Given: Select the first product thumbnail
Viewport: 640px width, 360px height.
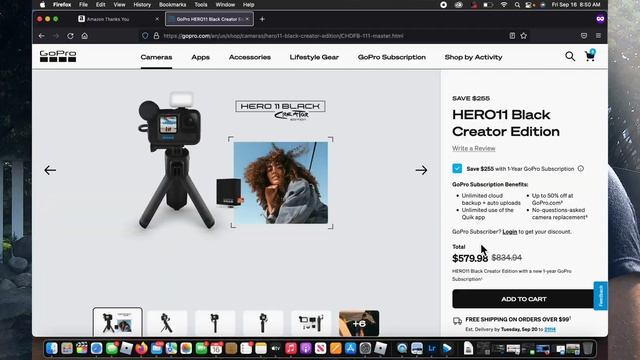Looking at the screenshot, I should [x=118, y=323].
